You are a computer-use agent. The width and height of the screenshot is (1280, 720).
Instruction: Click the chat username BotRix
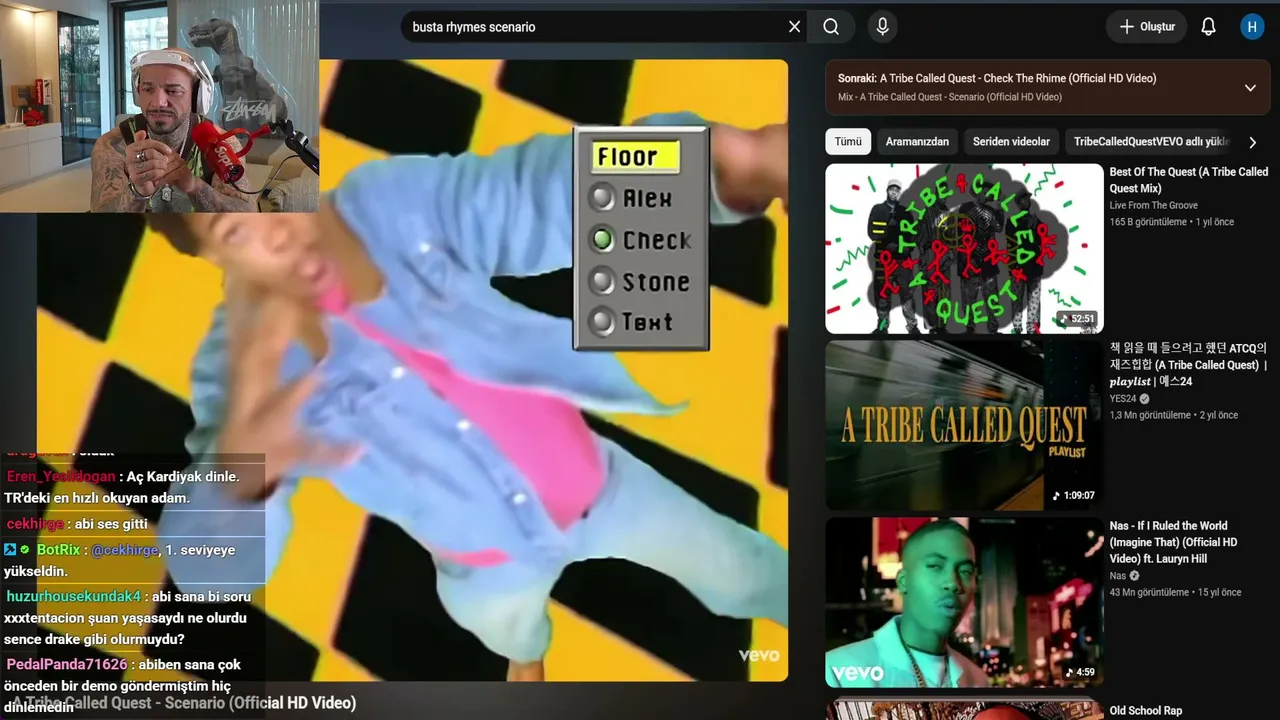click(58, 550)
